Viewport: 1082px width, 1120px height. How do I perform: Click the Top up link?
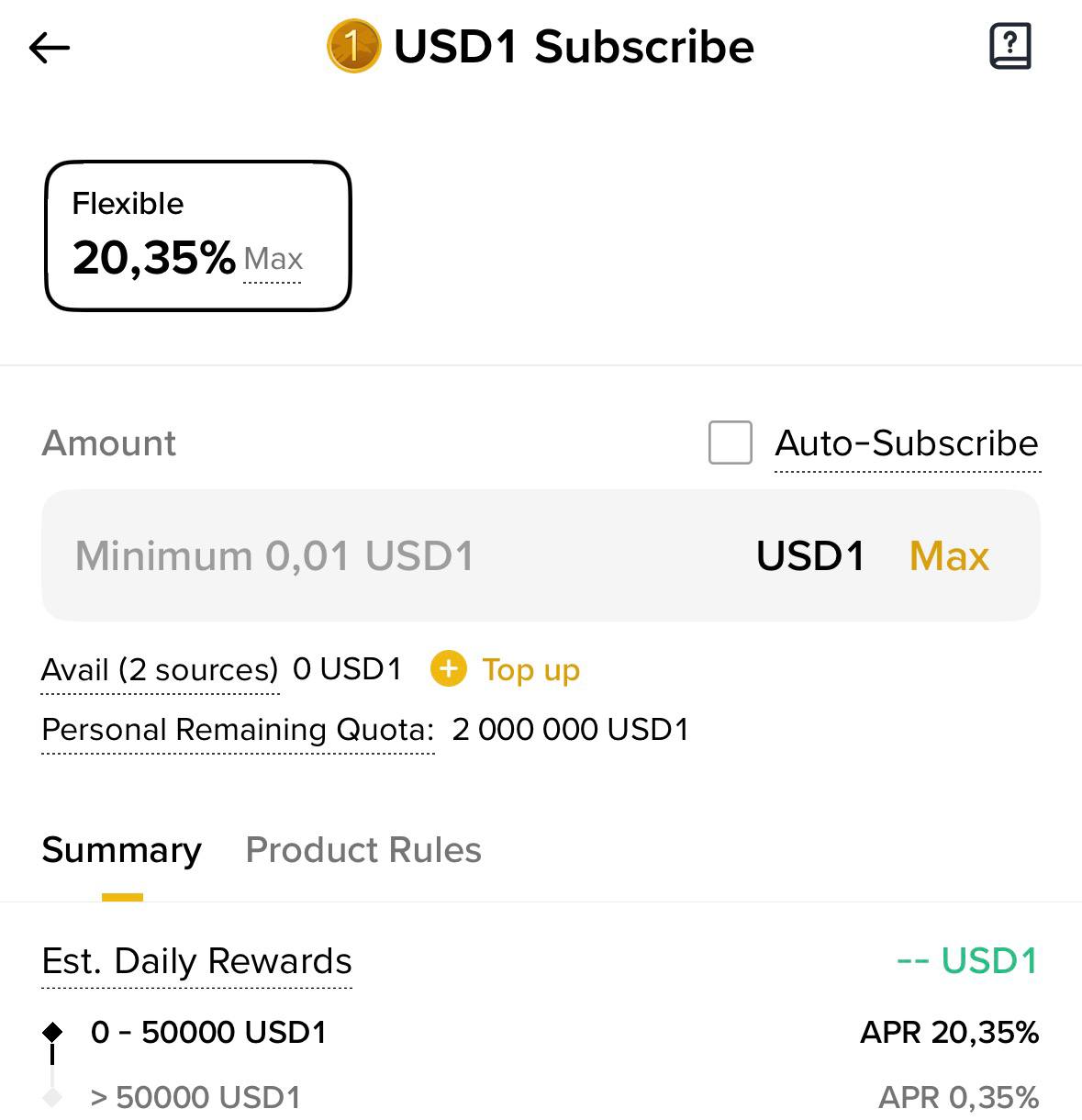tap(530, 669)
